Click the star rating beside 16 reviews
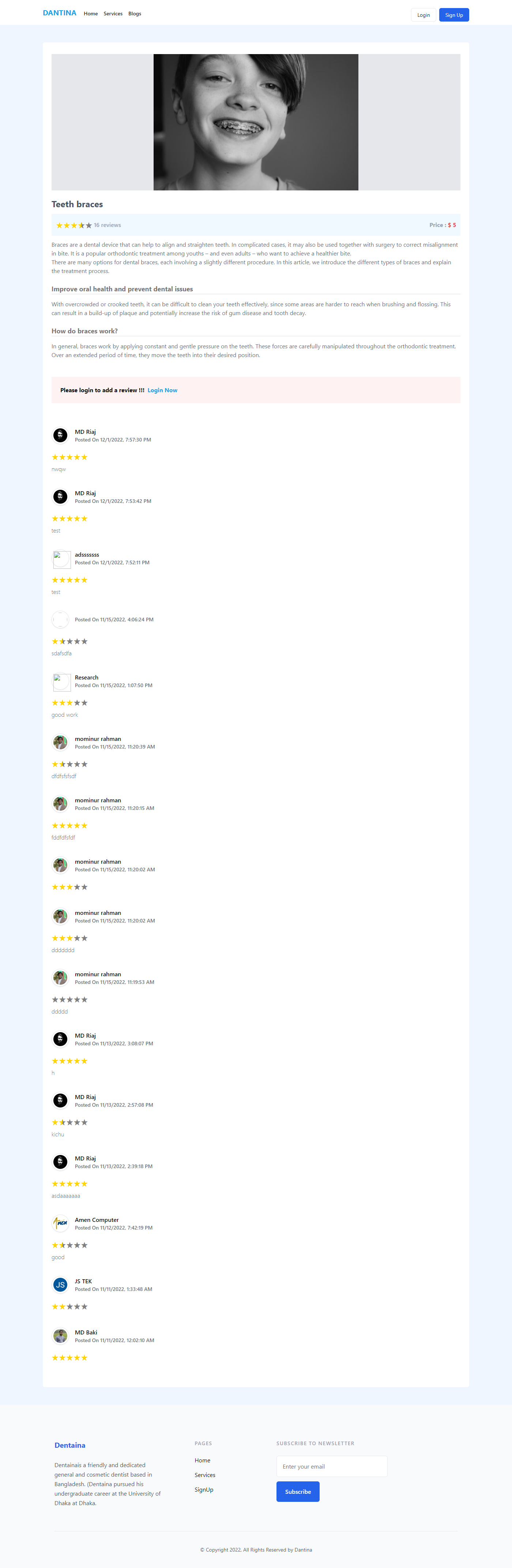The image size is (512, 1568). click(x=74, y=225)
